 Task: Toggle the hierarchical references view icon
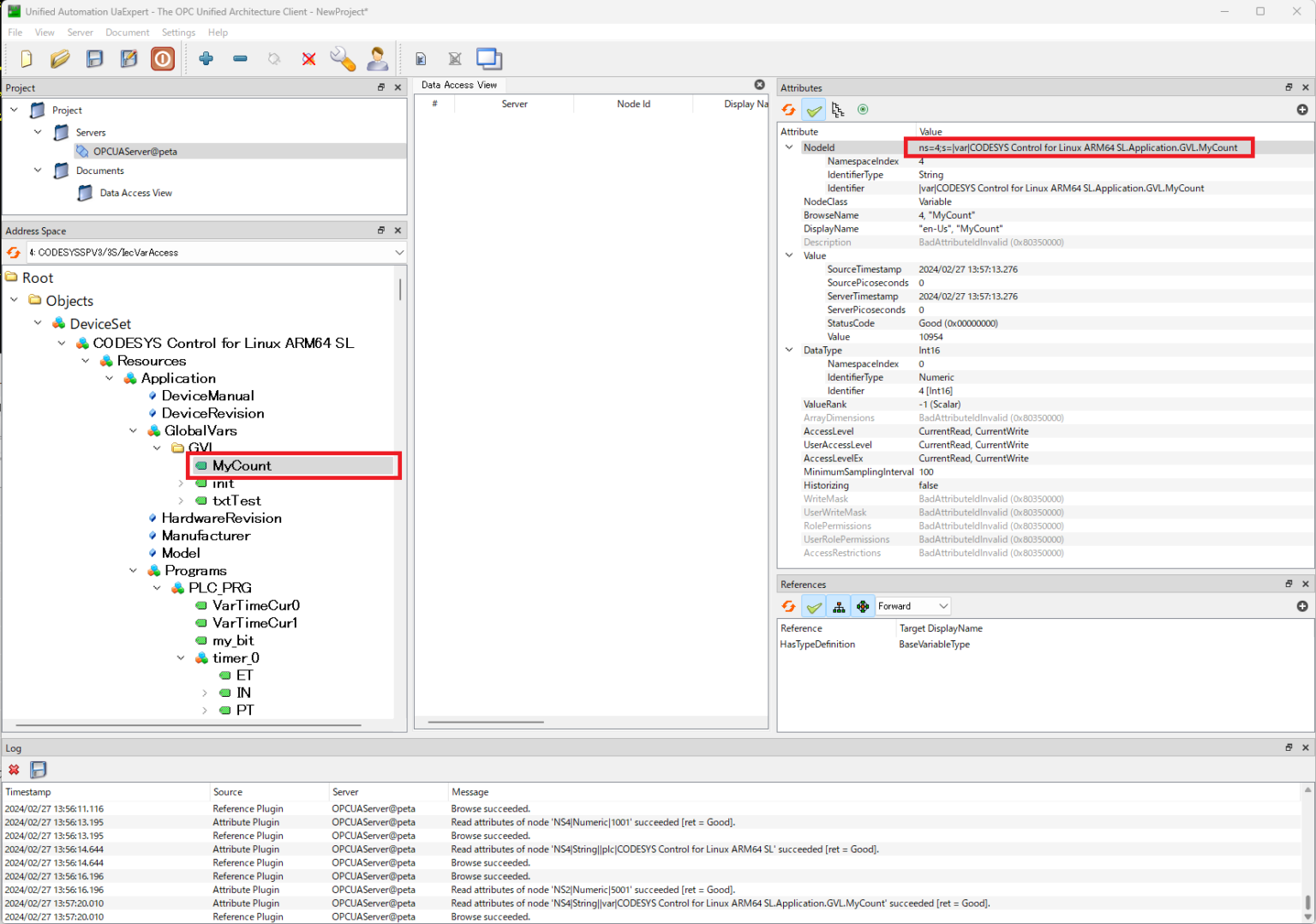(838, 109)
